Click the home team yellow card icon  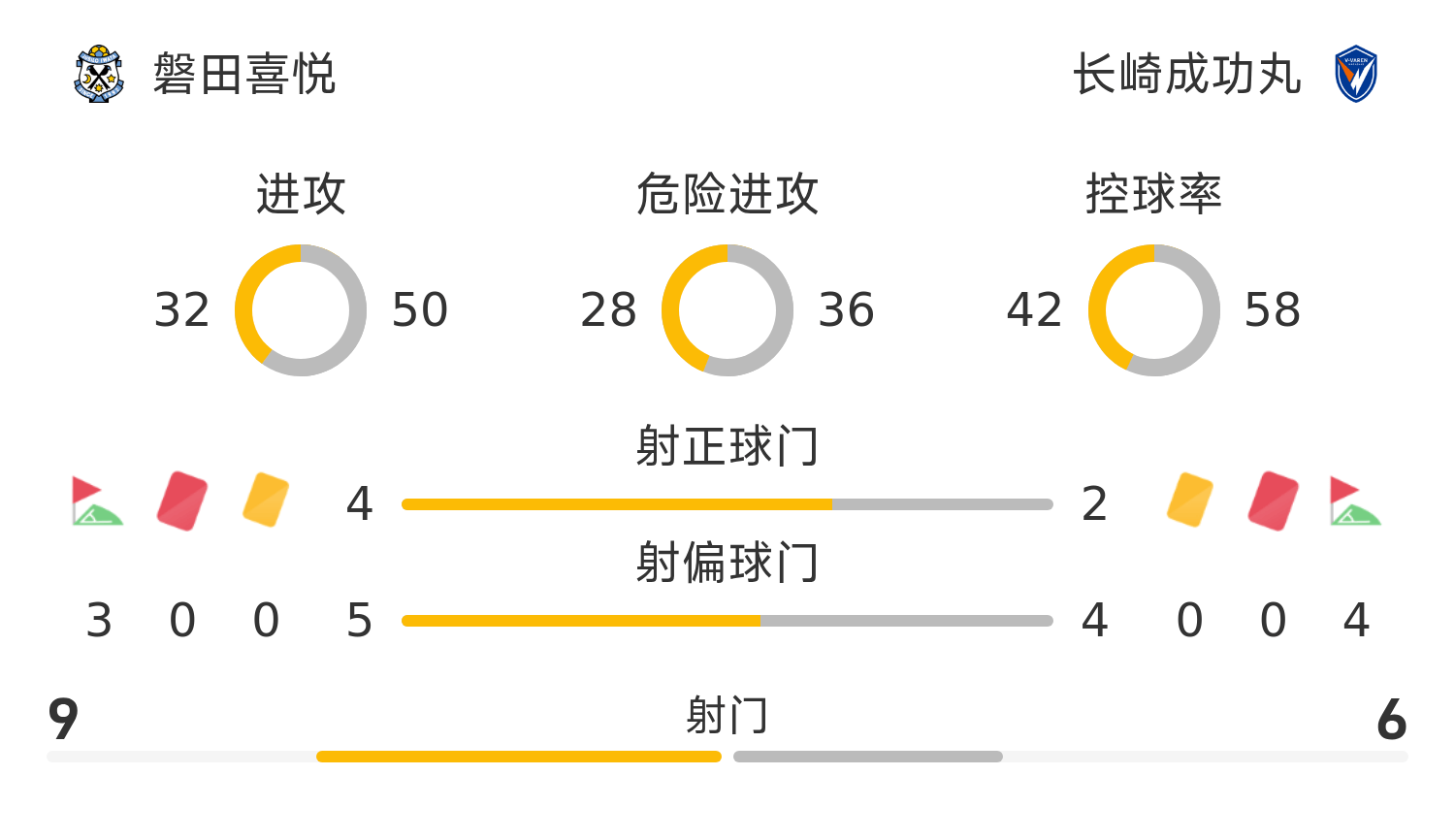click(x=266, y=501)
